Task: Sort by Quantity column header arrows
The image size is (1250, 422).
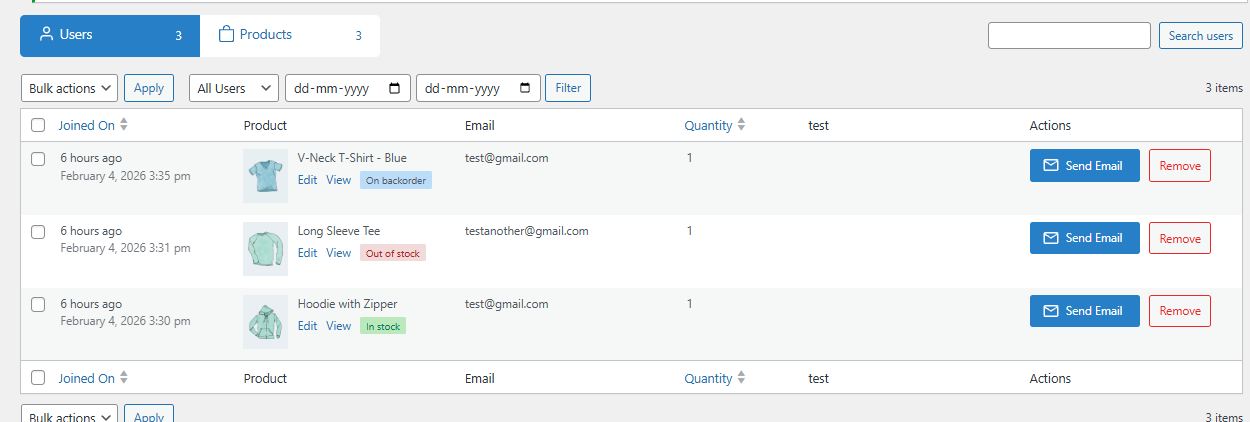Action: (x=741, y=126)
